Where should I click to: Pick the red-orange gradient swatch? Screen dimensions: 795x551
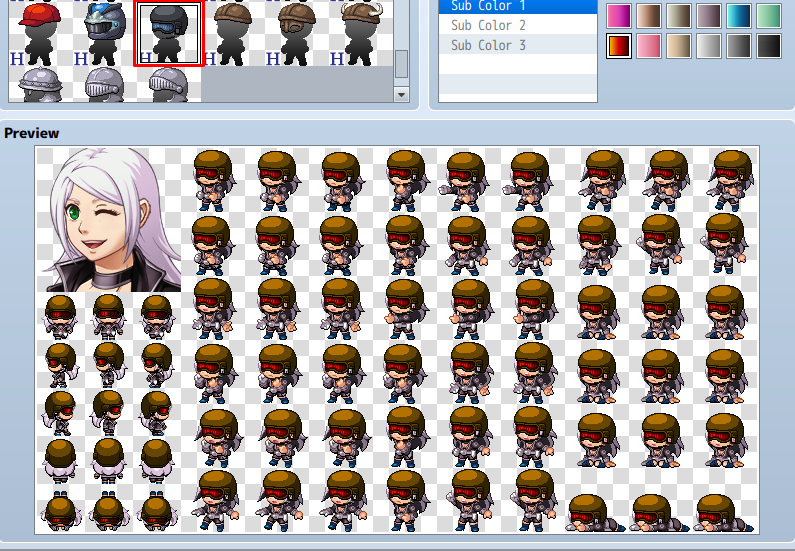pyautogui.click(x=619, y=46)
